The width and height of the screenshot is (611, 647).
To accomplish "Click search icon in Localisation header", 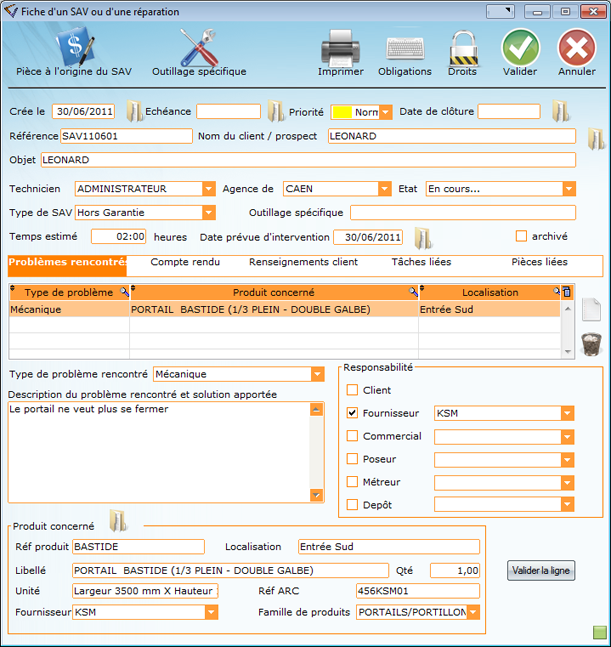I will pos(557,292).
